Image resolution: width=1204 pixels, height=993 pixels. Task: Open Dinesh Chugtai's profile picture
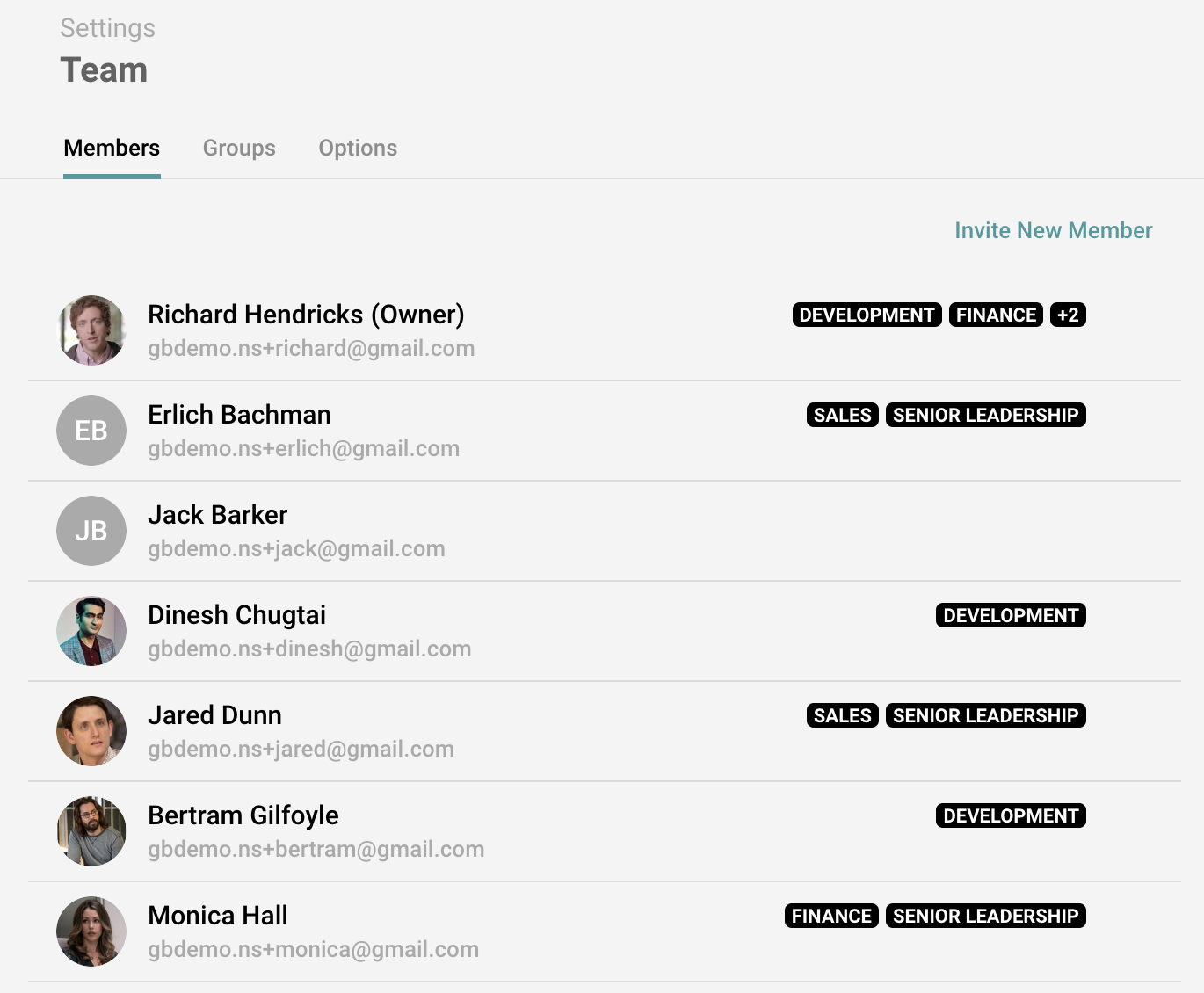[91, 631]
